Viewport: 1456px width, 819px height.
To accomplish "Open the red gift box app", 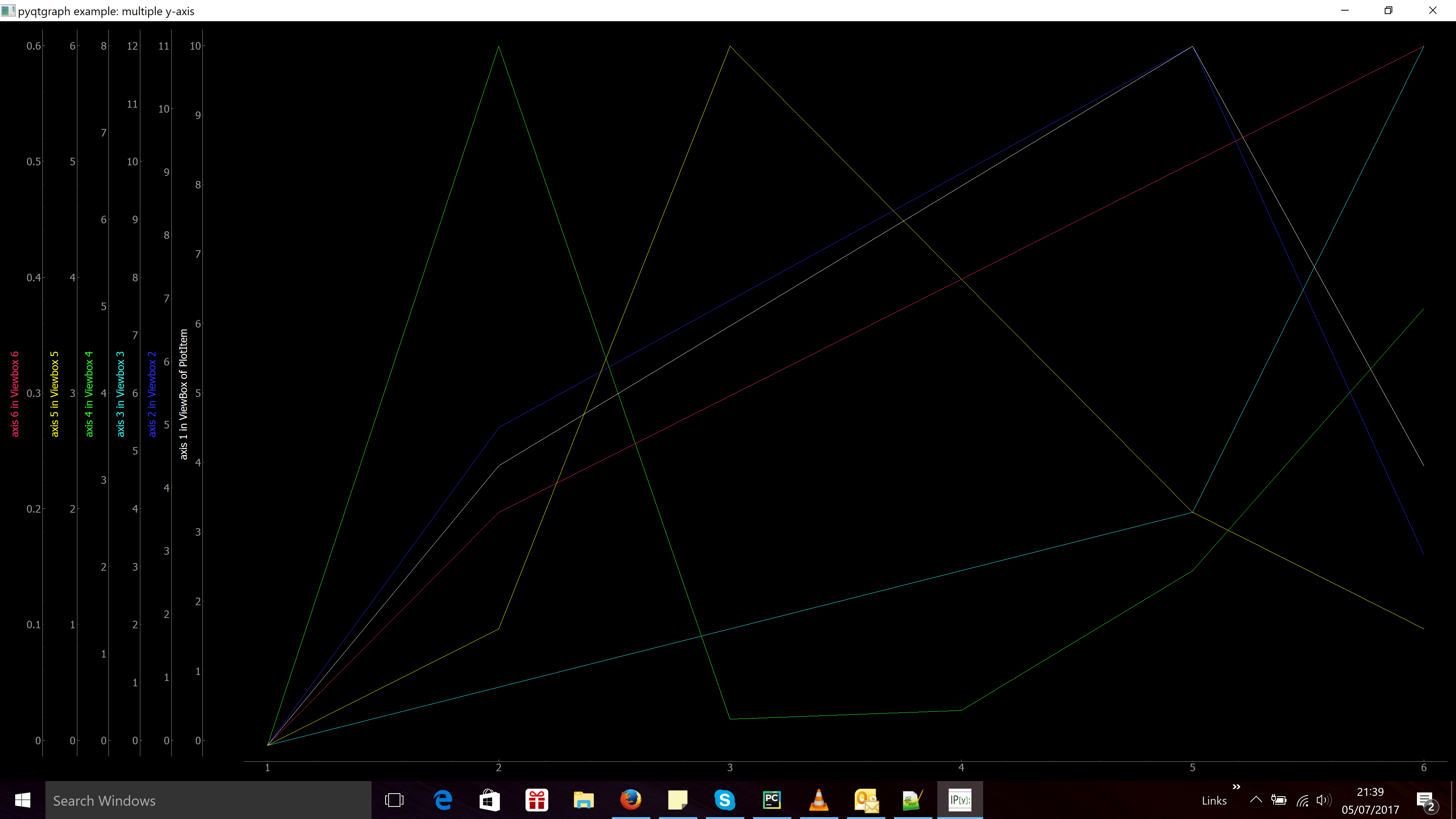I will coord(537,800).
